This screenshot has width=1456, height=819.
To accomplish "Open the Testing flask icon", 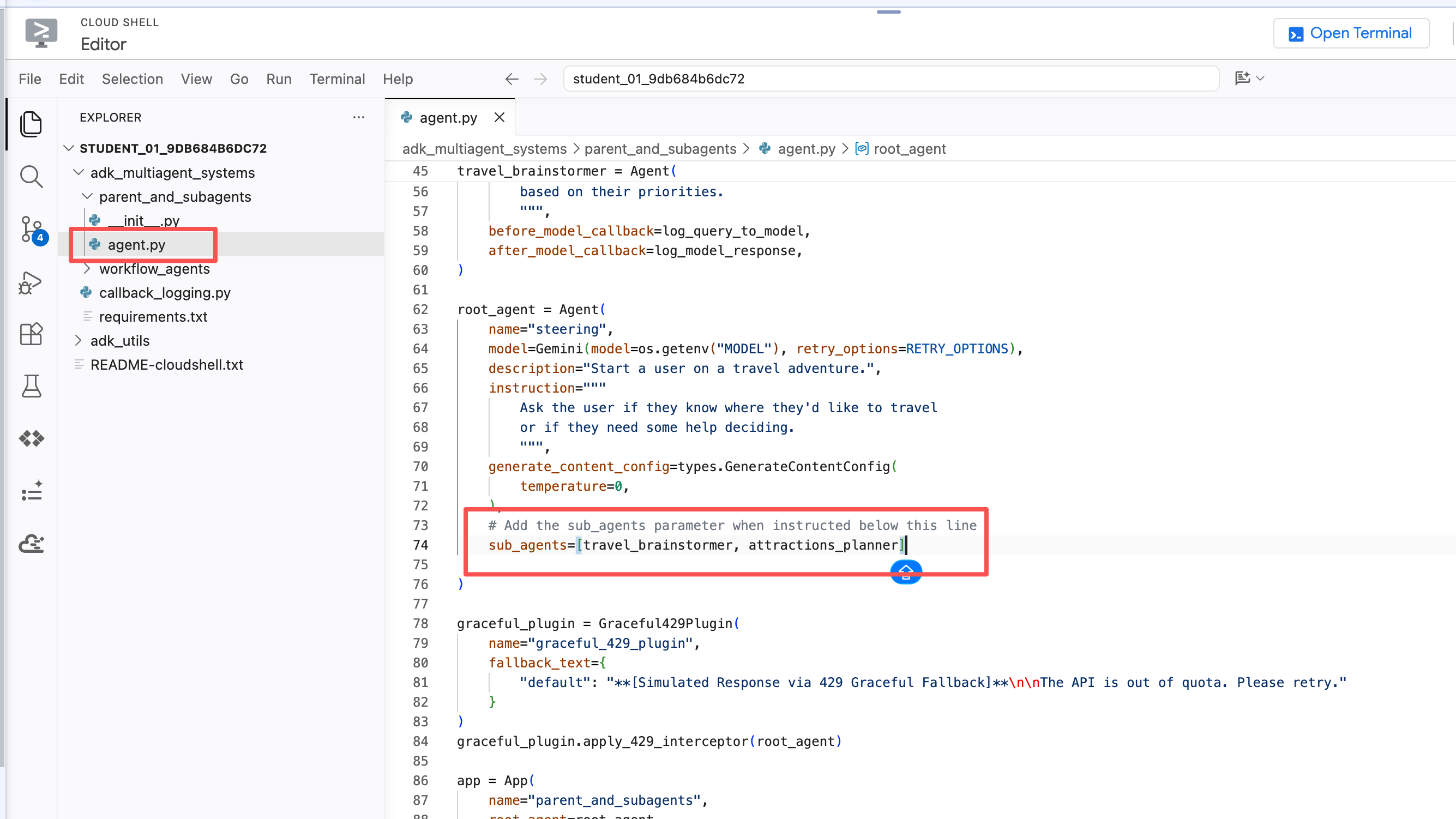I will click(31, 387).
